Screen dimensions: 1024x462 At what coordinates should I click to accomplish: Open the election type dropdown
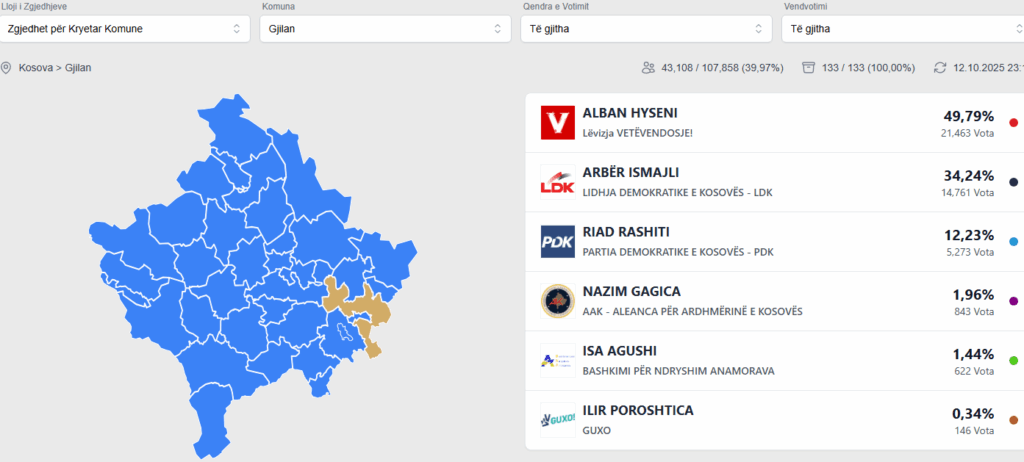(x=123, y=29)
